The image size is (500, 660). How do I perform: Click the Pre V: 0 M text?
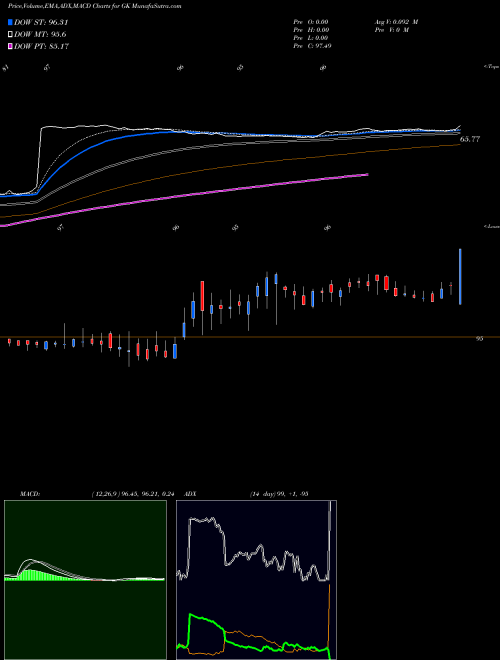391,30
